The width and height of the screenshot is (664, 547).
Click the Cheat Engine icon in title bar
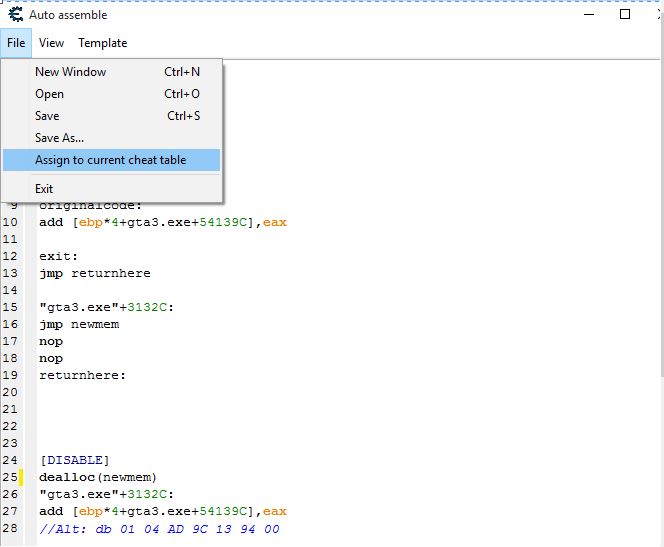15,15
